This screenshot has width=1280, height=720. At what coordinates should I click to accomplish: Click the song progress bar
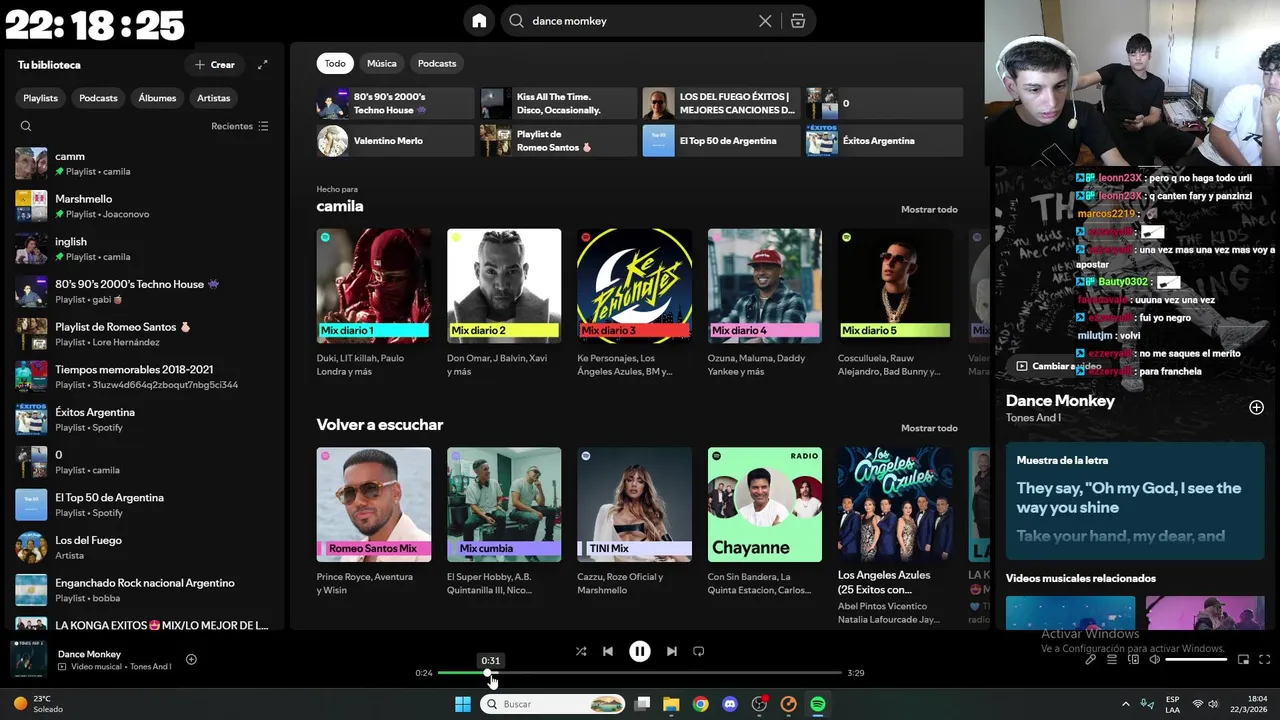[x=640, y=673]
